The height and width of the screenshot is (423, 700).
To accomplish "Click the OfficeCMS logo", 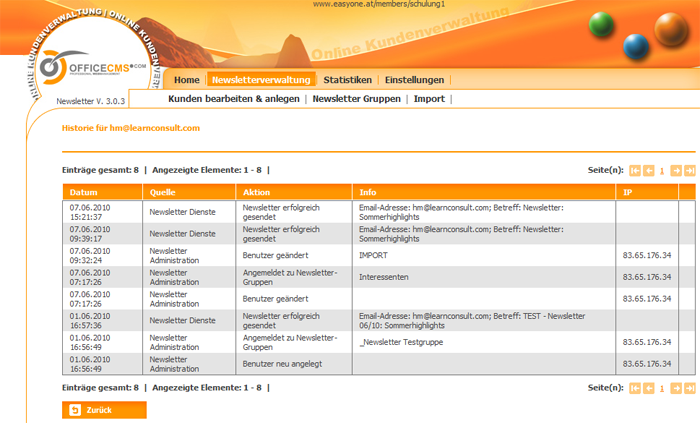I will pos(92,67).
